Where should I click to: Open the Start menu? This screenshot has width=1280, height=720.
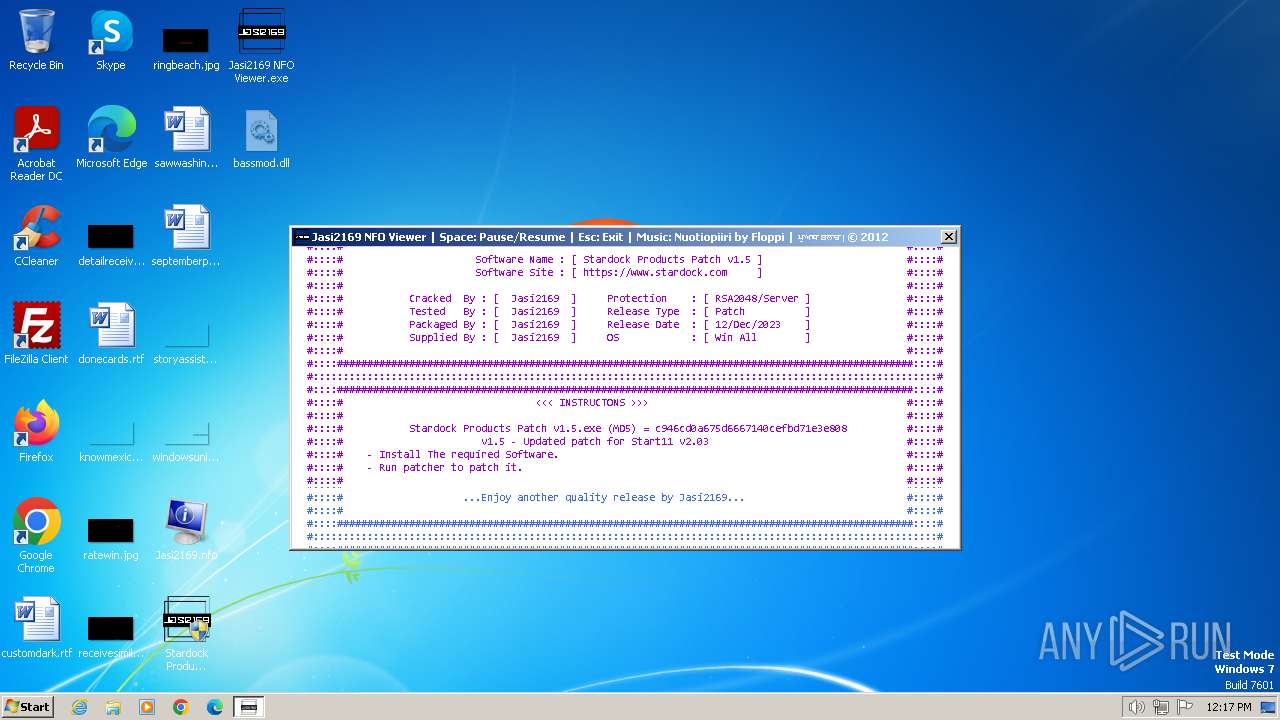28,707
